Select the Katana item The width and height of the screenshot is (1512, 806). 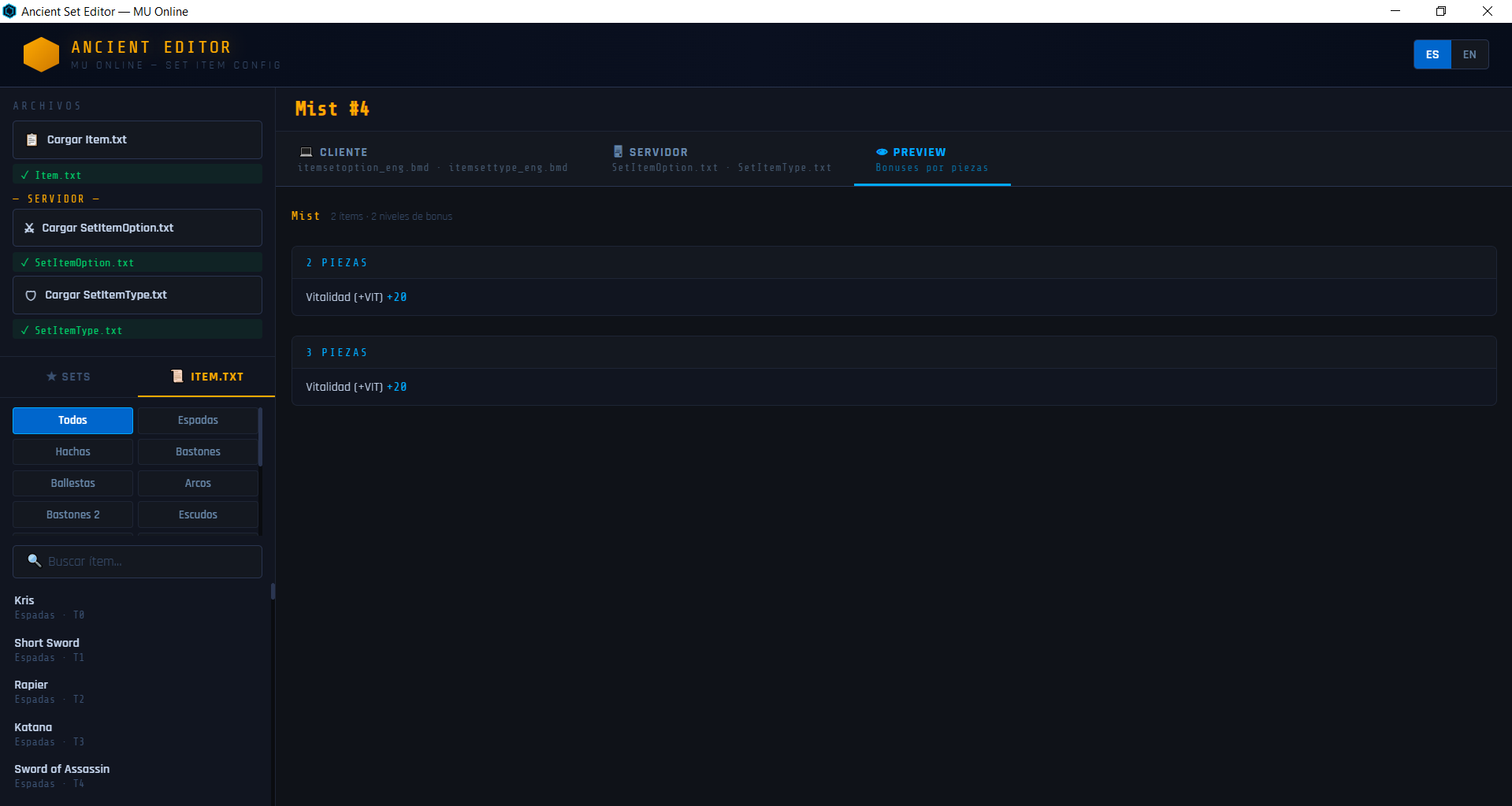point(137,734)
